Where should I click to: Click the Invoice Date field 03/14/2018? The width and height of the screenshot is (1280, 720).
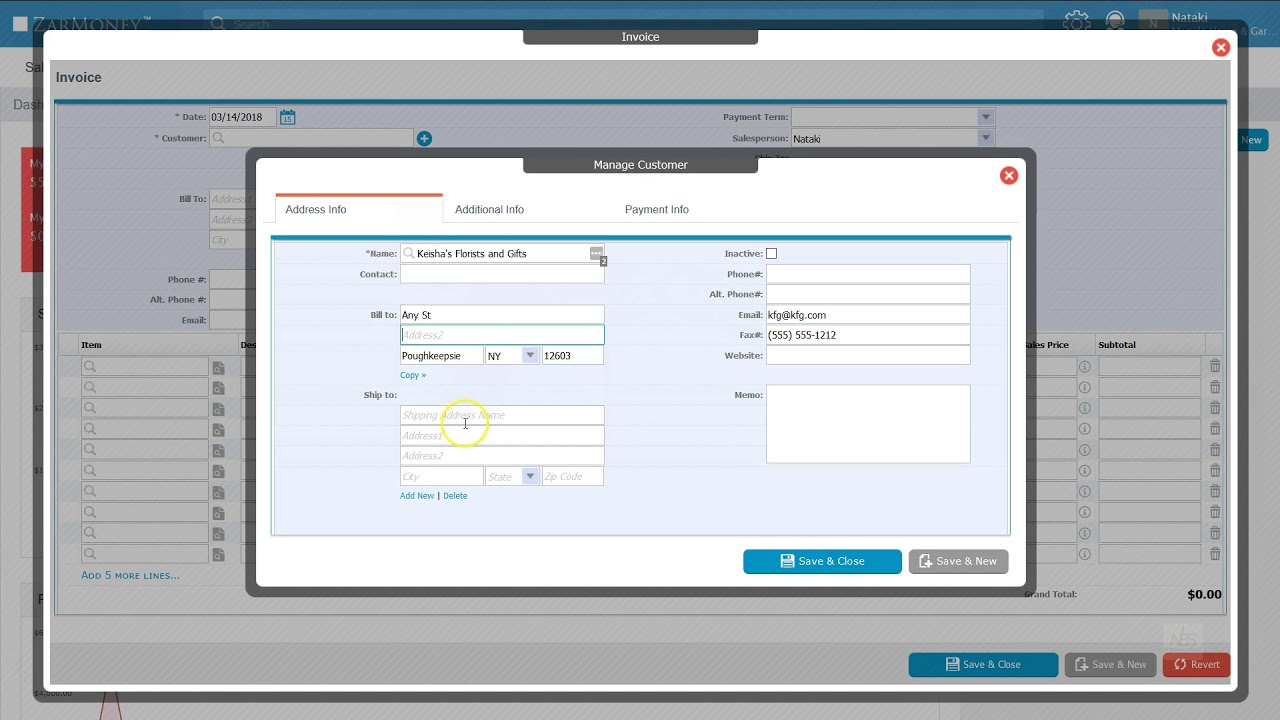coord(243,117)
